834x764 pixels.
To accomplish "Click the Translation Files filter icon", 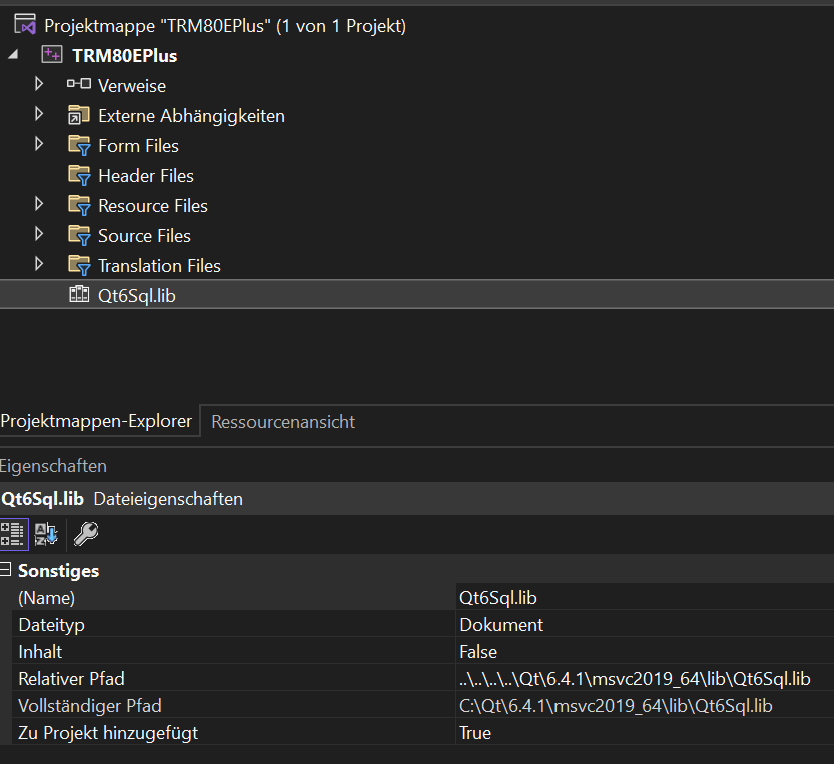I will pyautogui.click(x=78, y=265).
